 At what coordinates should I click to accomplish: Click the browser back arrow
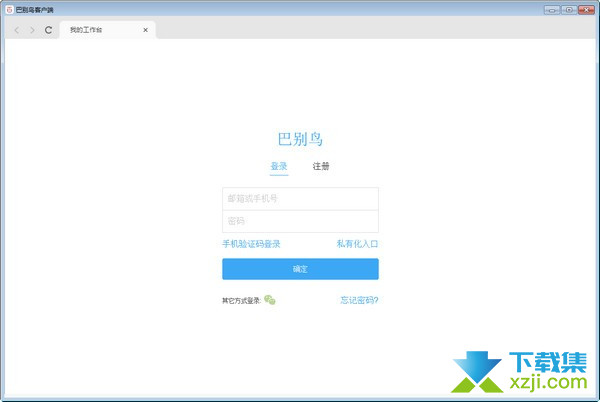[17, 30]
